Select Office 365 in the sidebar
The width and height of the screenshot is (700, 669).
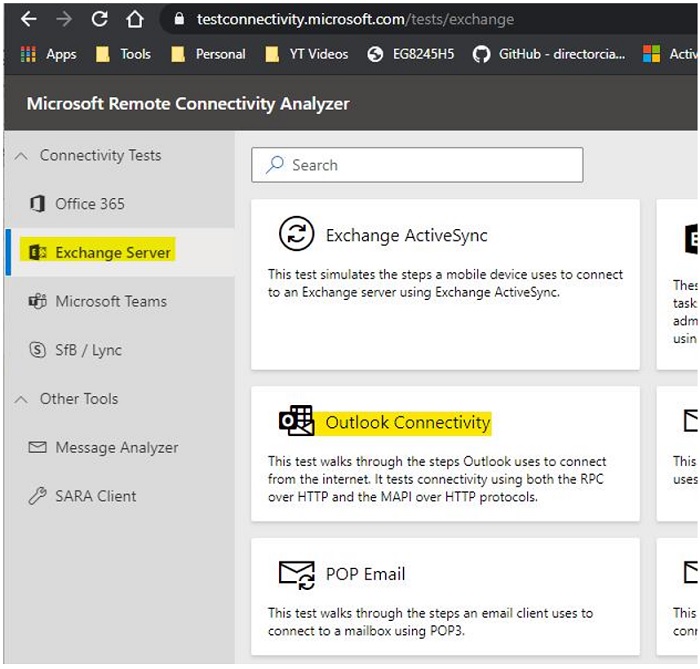[x=120, y=204]
